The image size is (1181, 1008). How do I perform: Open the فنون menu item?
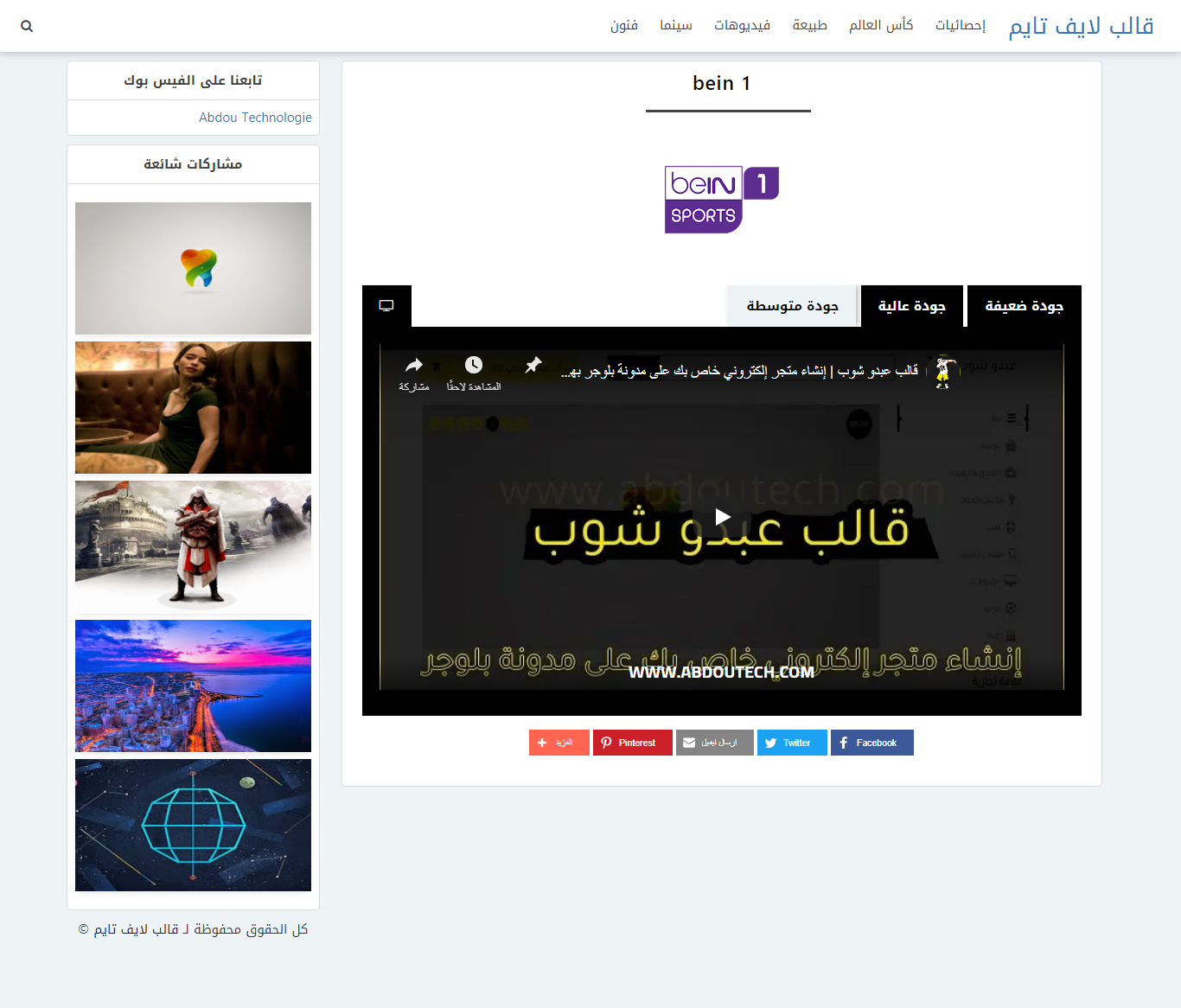point(624,25)
